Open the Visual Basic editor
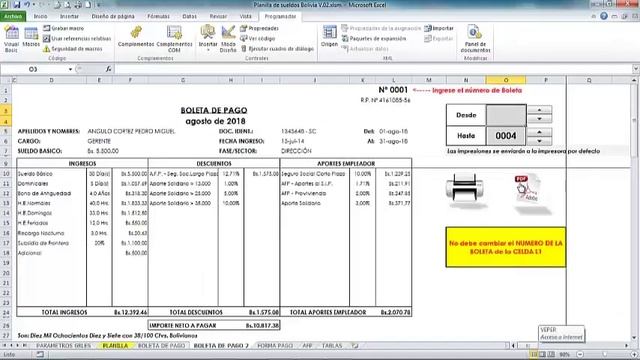The width and height of the screenshot is (640, 360). pyautogui.click(x=11, y=39)
